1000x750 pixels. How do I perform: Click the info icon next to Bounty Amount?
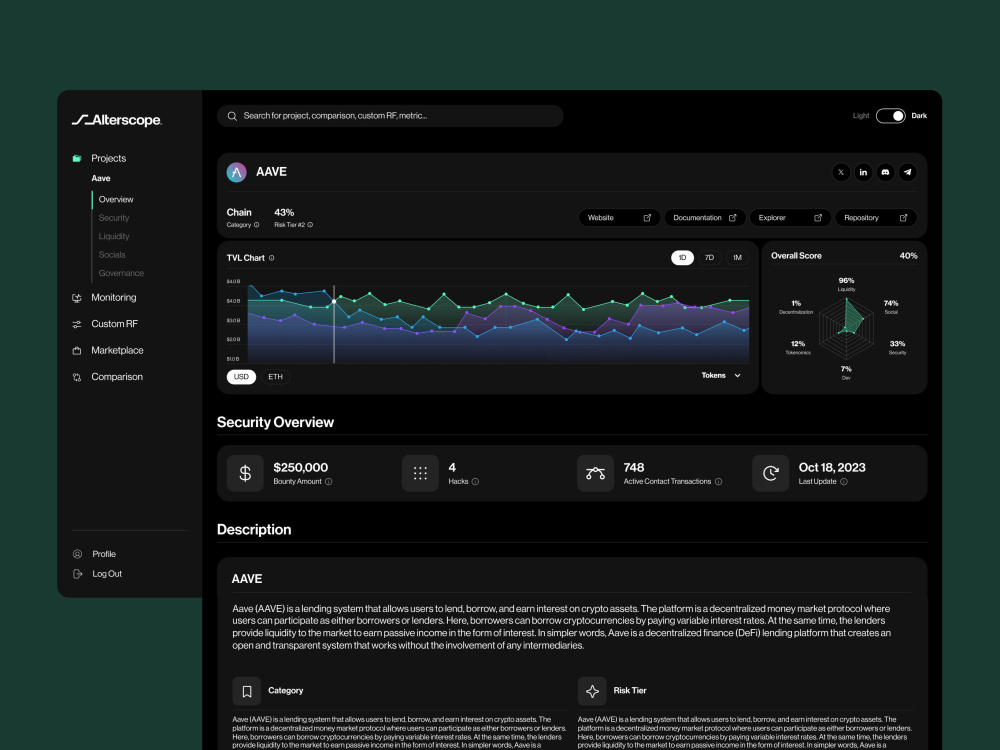click(328, 482)
